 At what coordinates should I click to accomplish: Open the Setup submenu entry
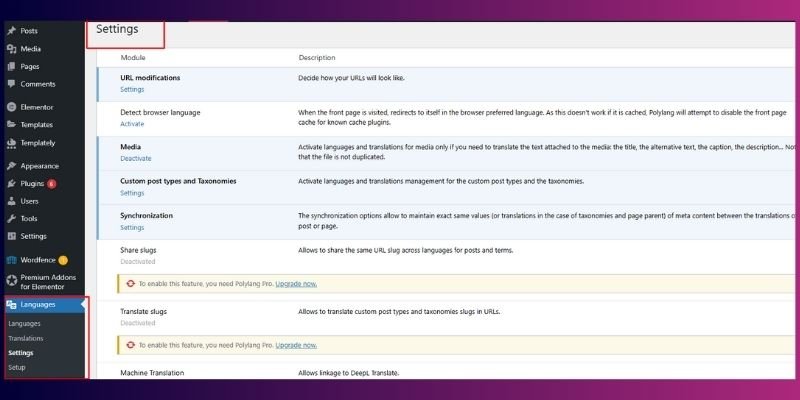16,367
